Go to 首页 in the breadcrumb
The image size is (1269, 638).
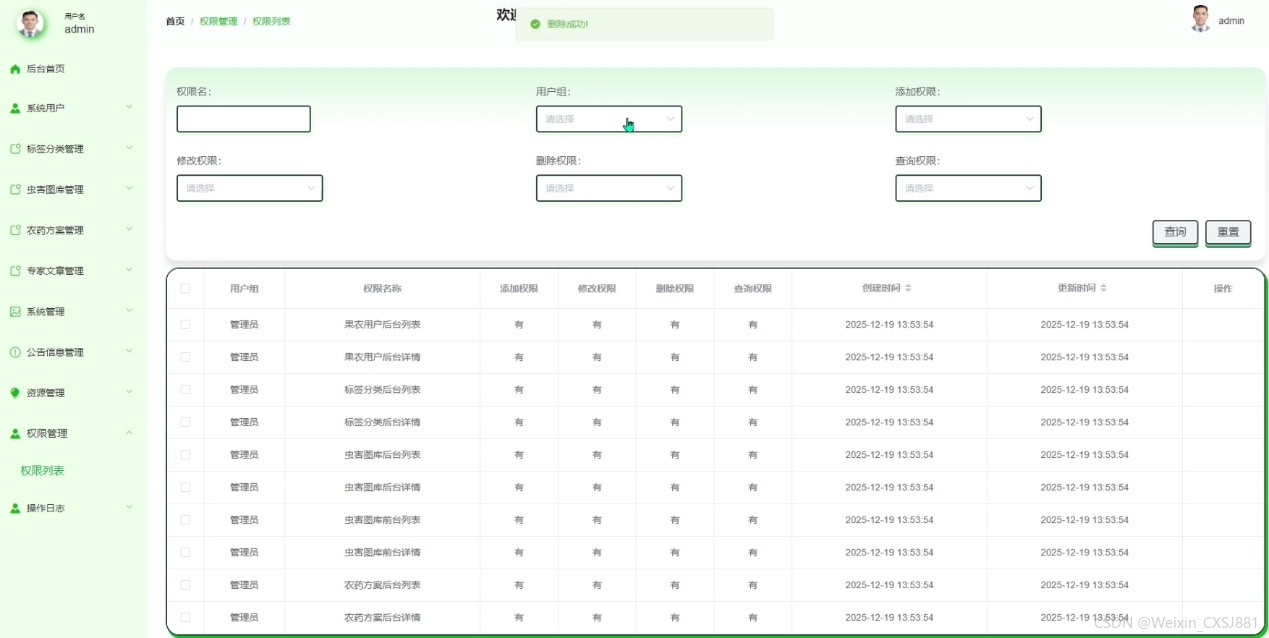[175, 21]
